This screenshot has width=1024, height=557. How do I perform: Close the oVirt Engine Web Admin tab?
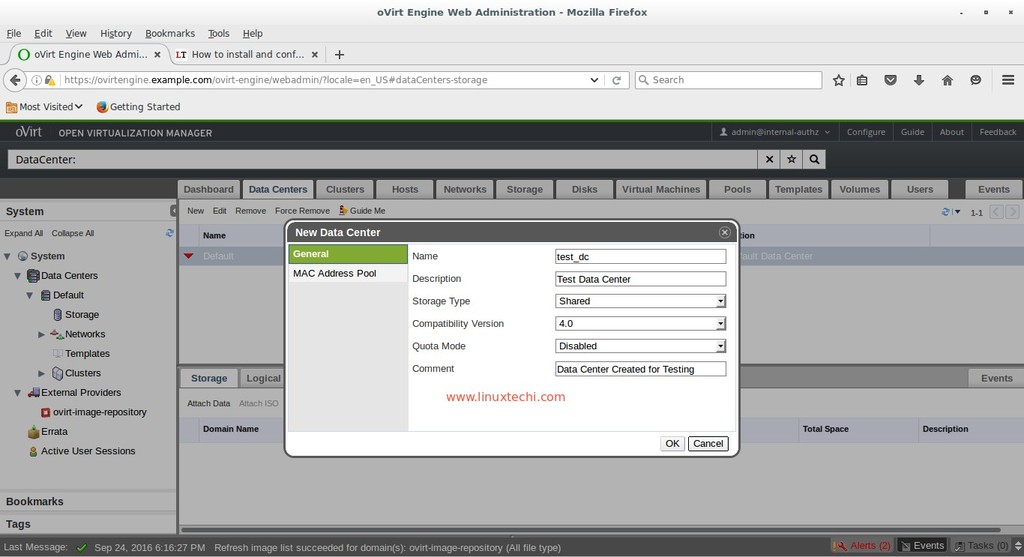click(x=157, y=55)
